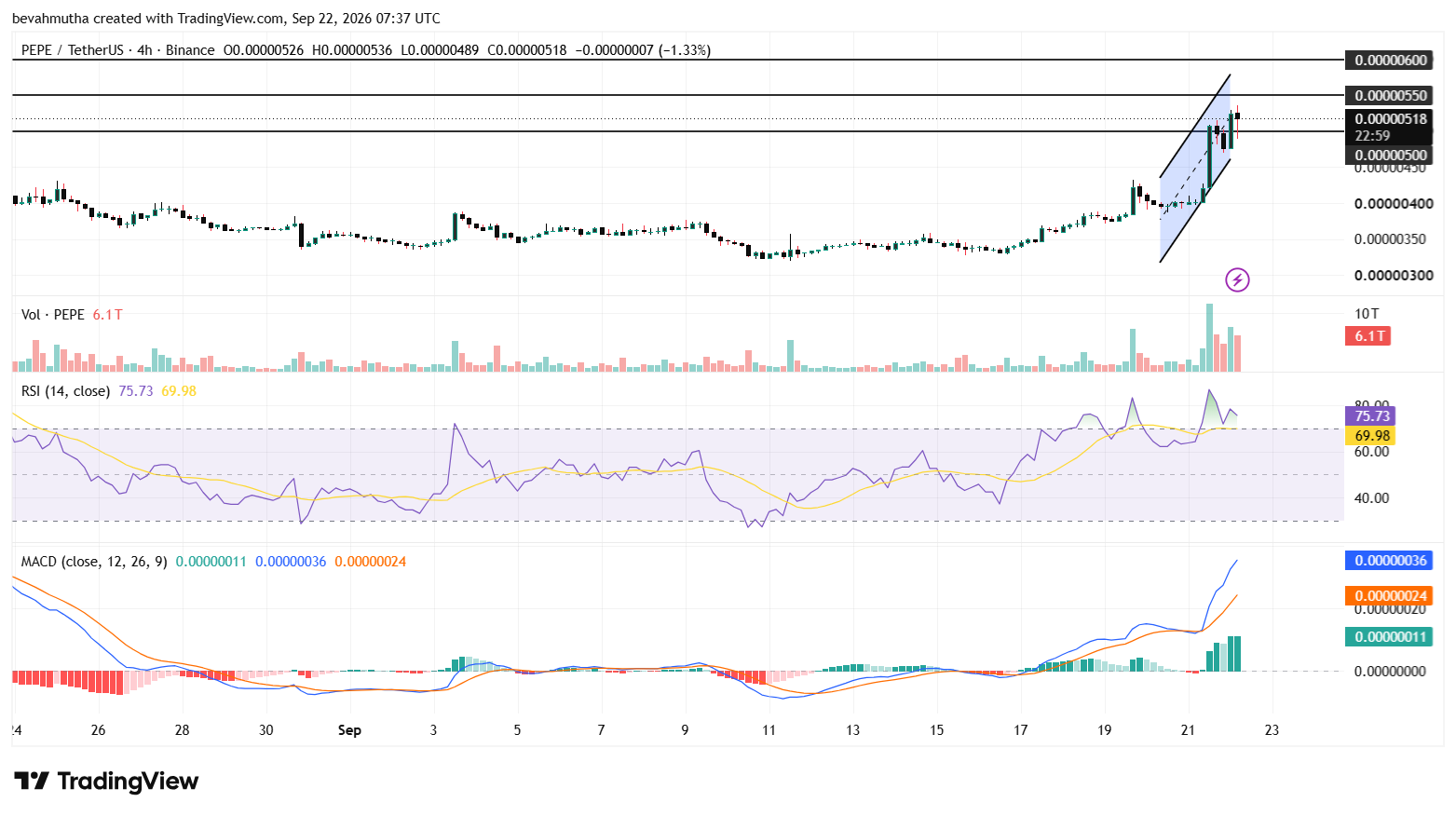Click the "40.00" RSI axis value
Screen dimensions: 1456x816
coord(1371,498)
